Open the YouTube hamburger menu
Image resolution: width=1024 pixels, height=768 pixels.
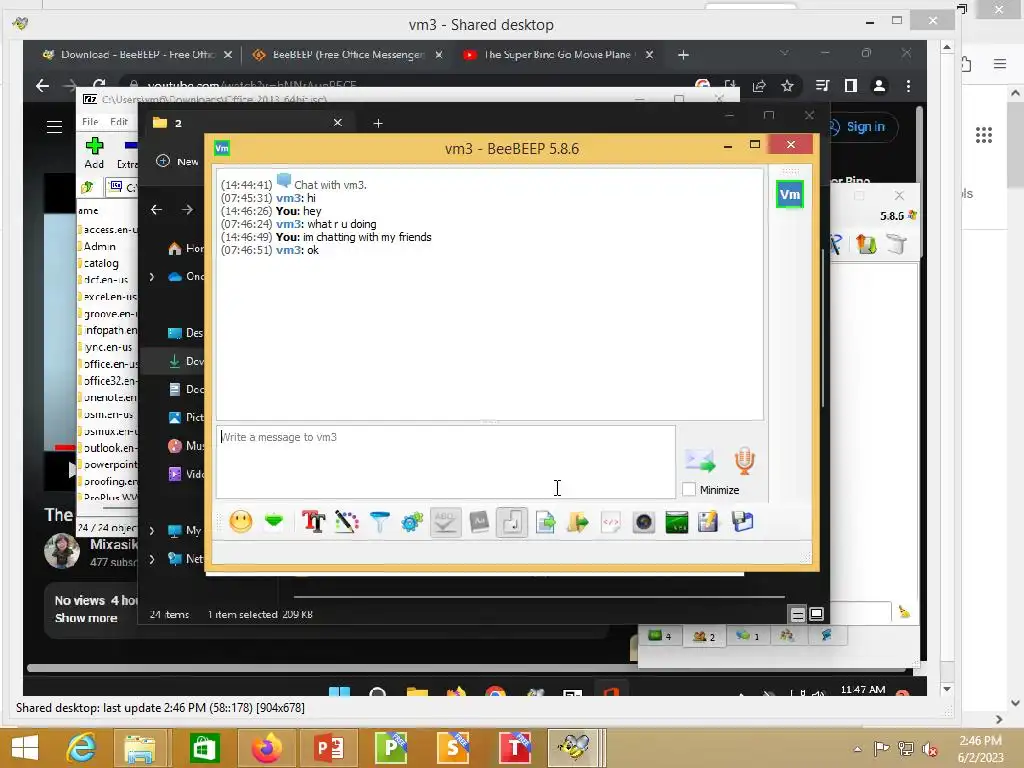coord(54,127)
